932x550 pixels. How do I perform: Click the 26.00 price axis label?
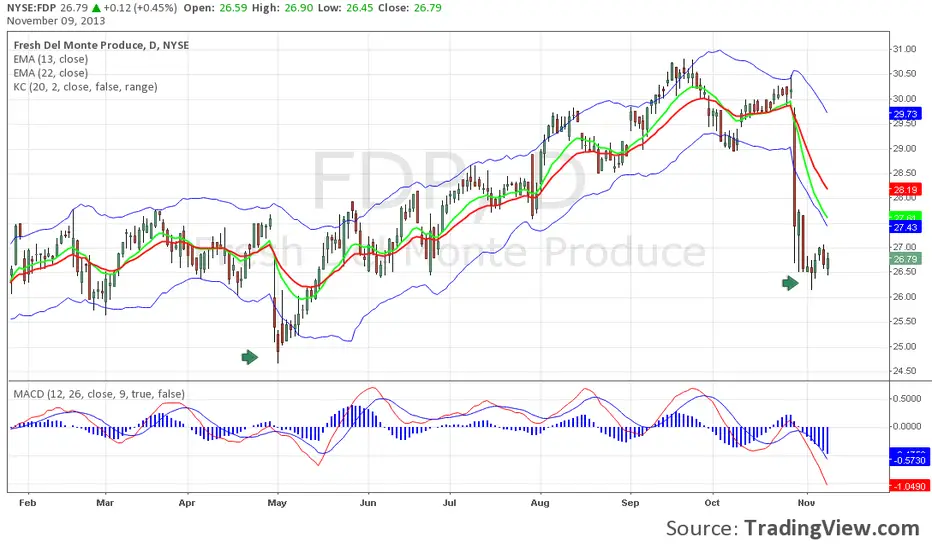pos(905,297)
